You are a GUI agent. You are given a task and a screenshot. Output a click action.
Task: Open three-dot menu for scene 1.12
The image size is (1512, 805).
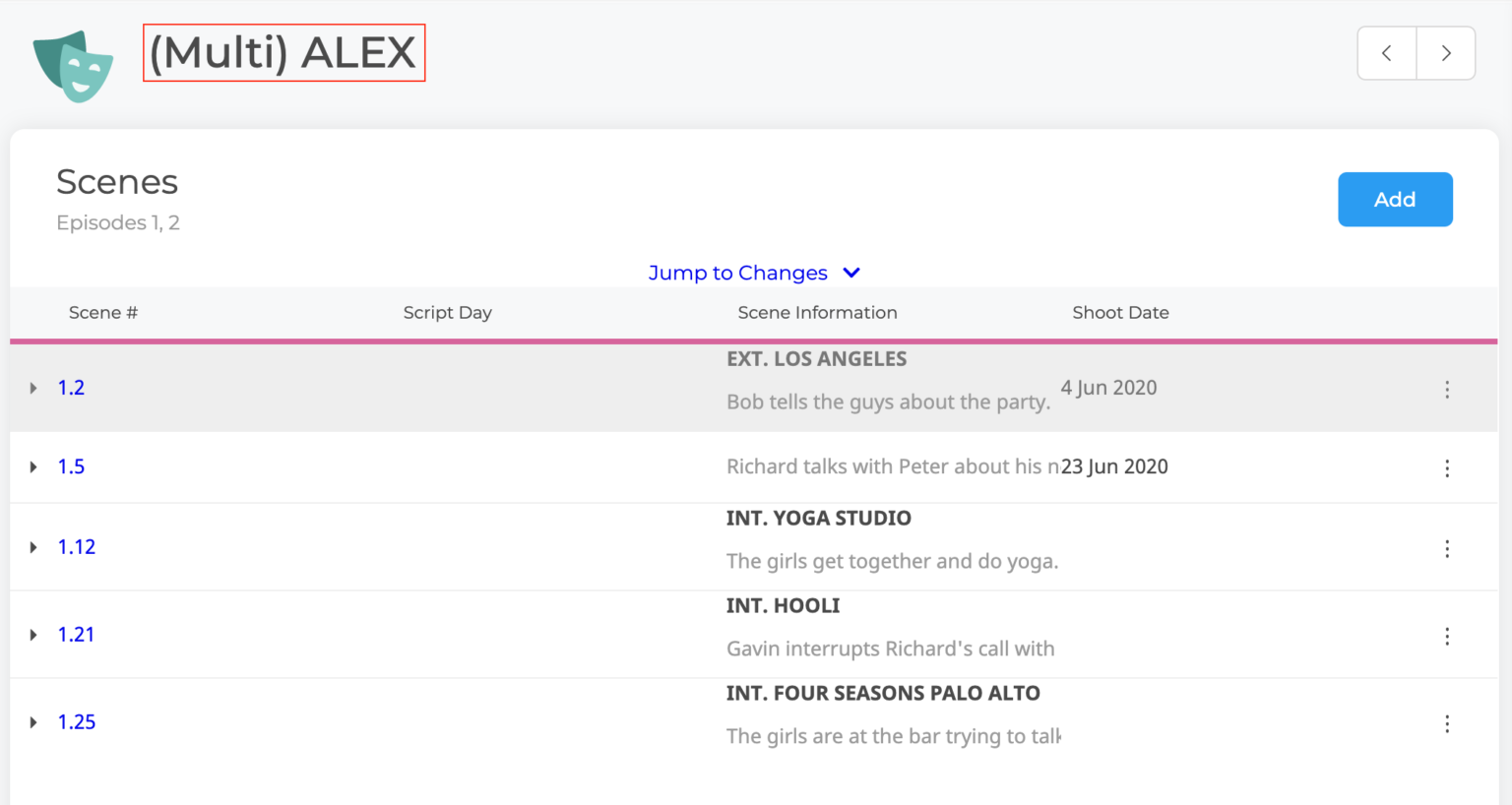click(x=1446, y=549)
